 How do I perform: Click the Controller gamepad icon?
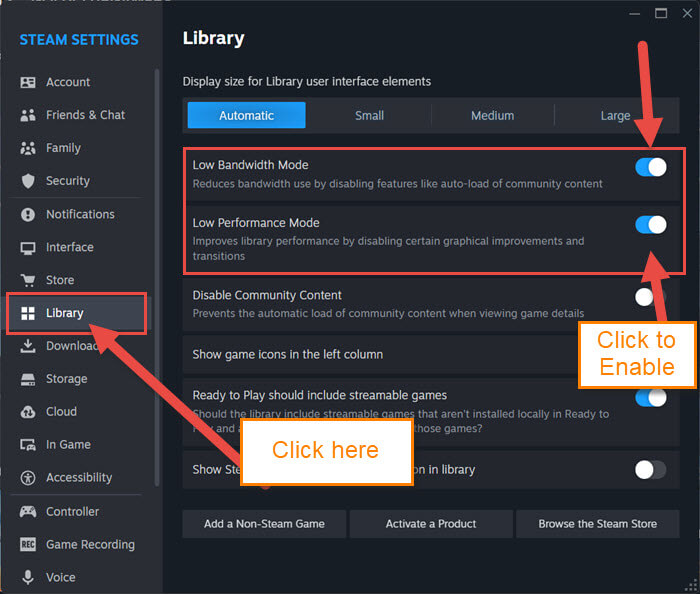click(x=28, y=511)
